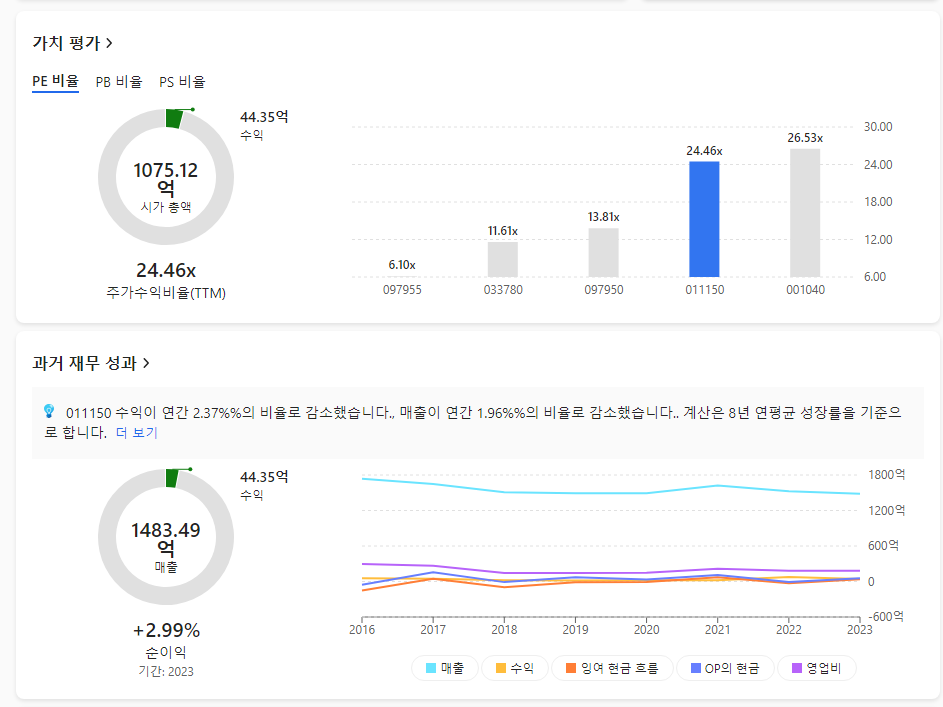Click the 13.81x bar value label
This screenshot has width=943, height=707.
(x=603, y=216)
